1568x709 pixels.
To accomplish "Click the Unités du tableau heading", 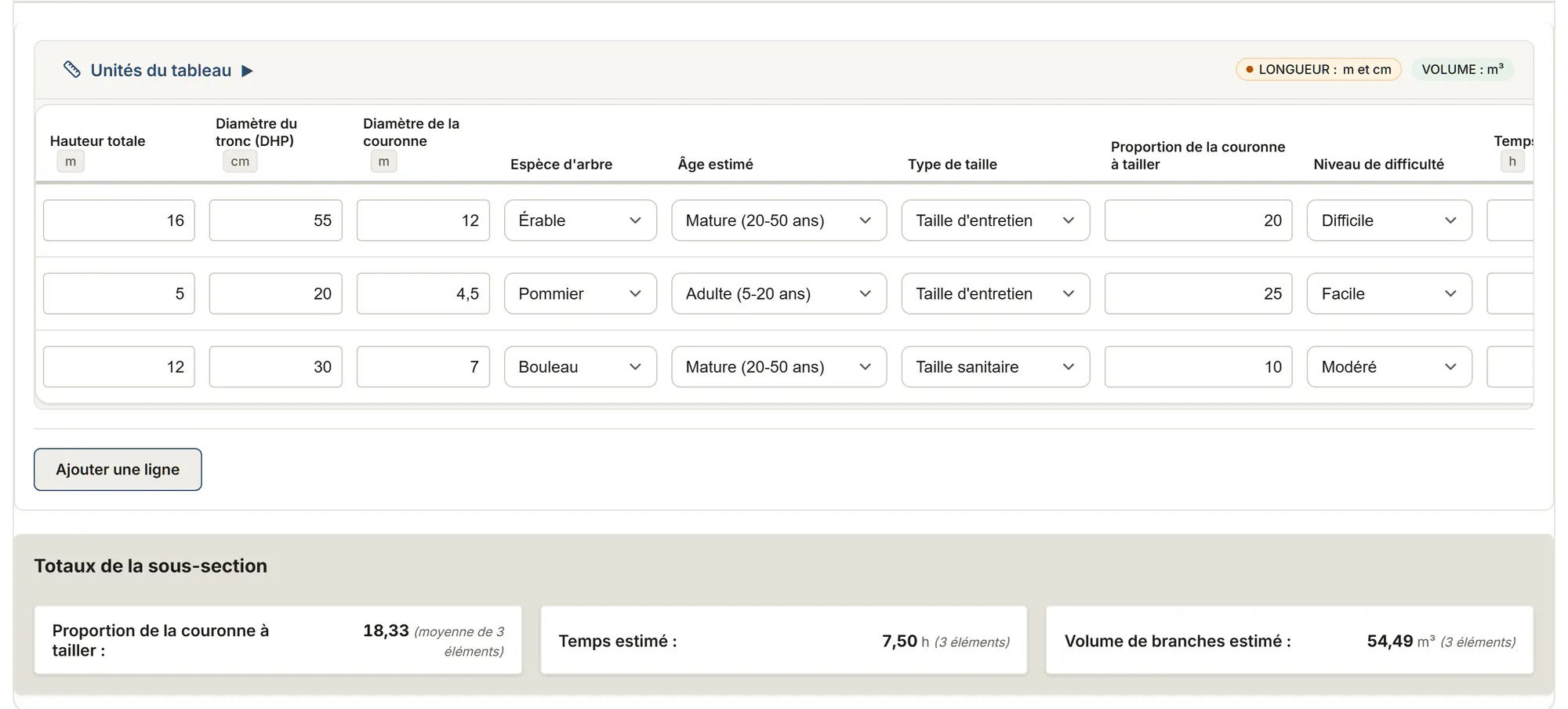I will [x=161, y=71].
